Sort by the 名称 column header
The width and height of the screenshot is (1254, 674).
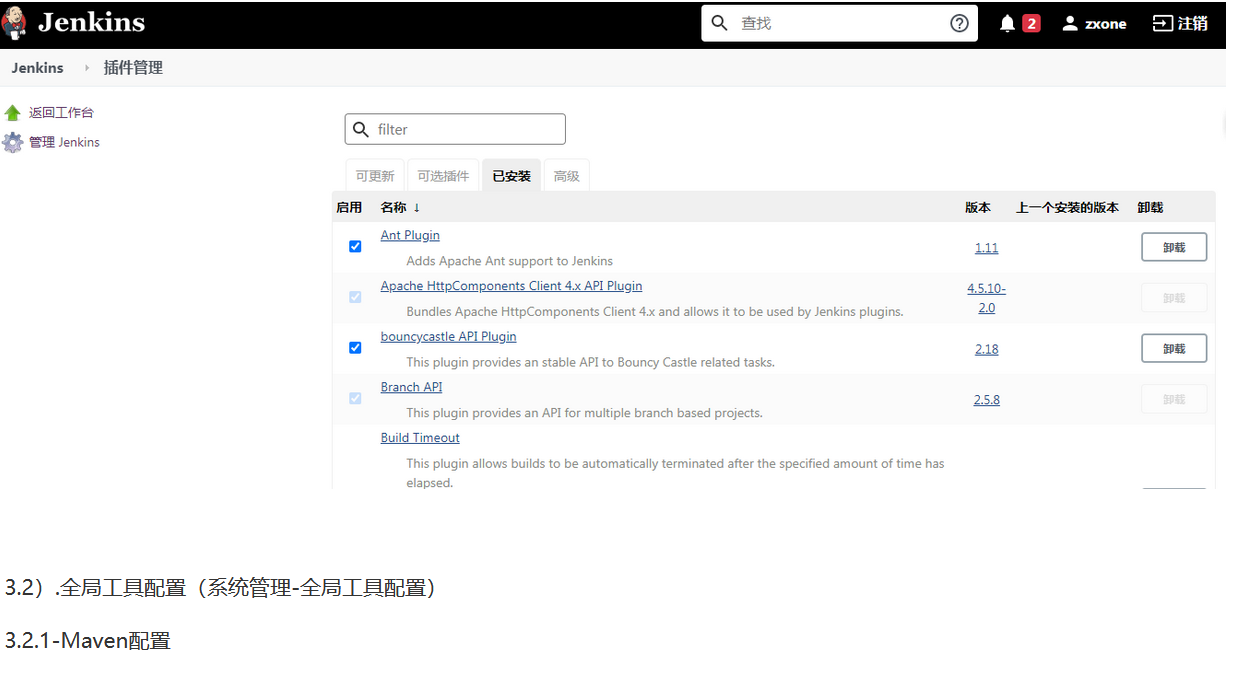400,207
